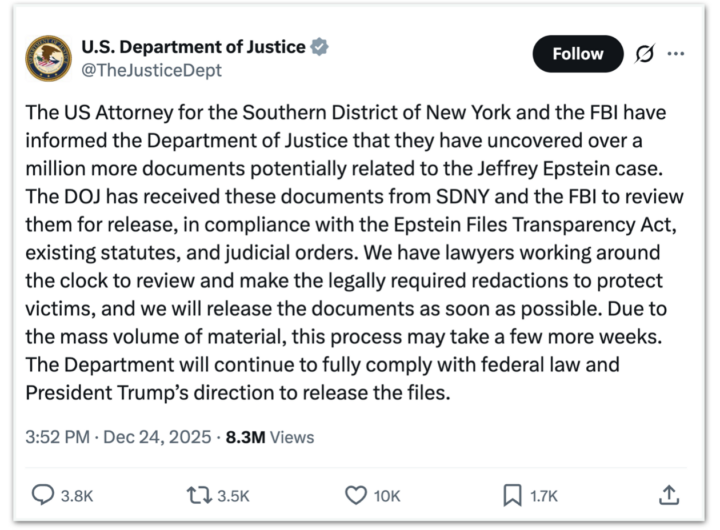
Task: Click the 1.7K bookmarks count
Action: click(544, 495)
